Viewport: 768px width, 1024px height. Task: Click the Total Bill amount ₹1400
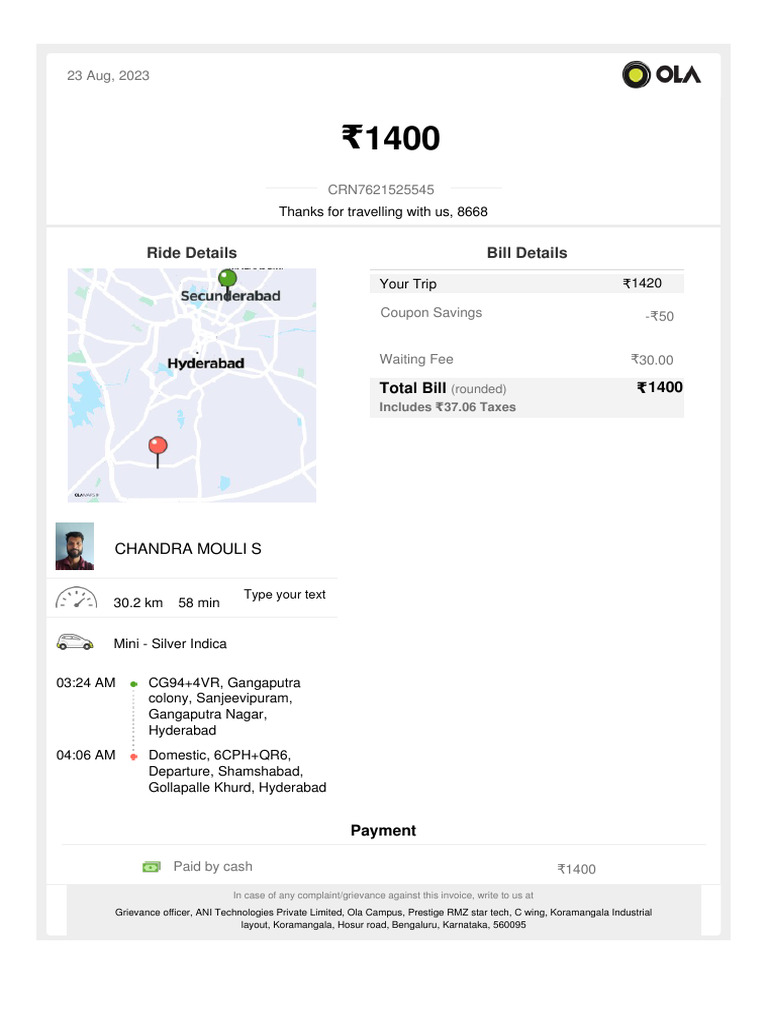tap(660, 387)
